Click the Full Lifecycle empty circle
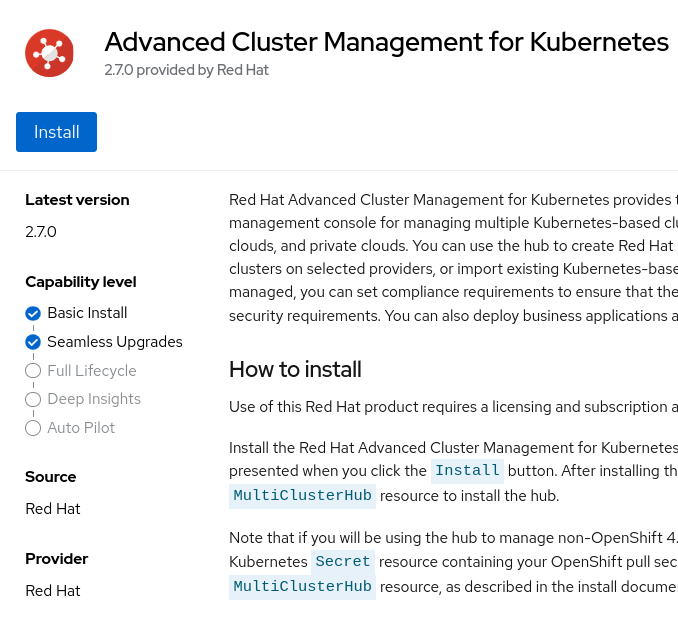This screenshot has width=678, height=623. [33, 371]
